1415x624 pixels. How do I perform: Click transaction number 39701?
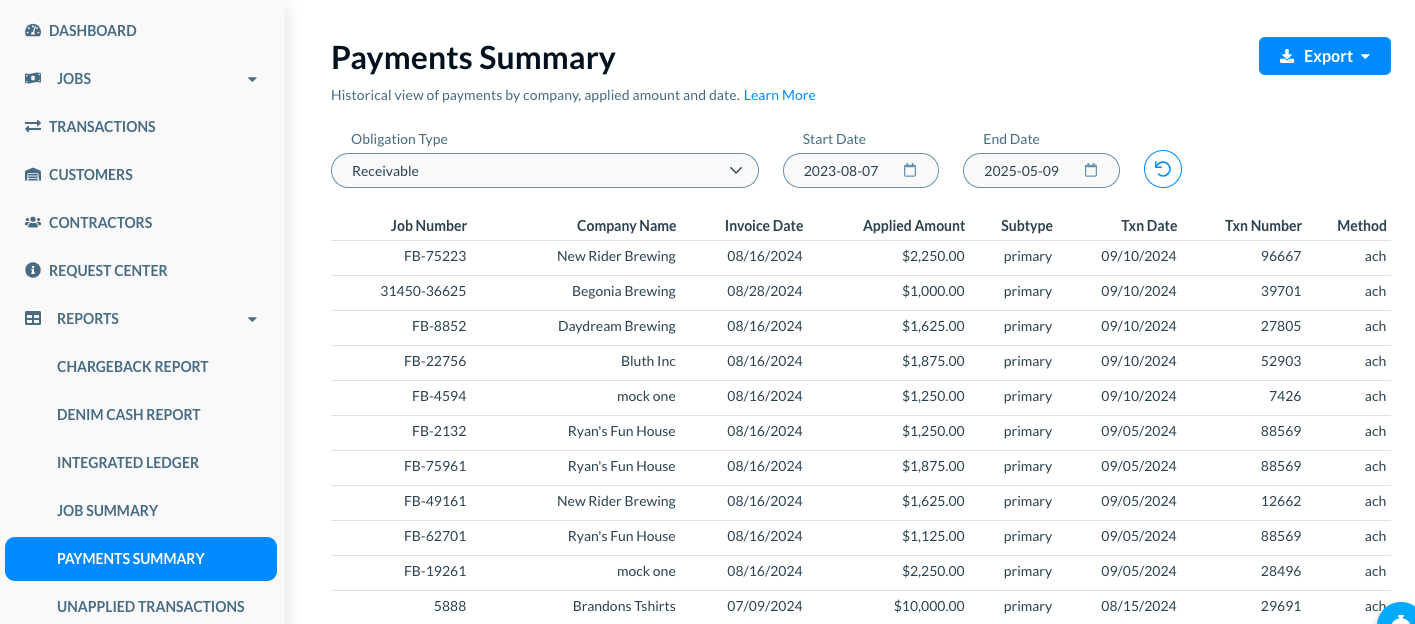[x=1282, y=291]
